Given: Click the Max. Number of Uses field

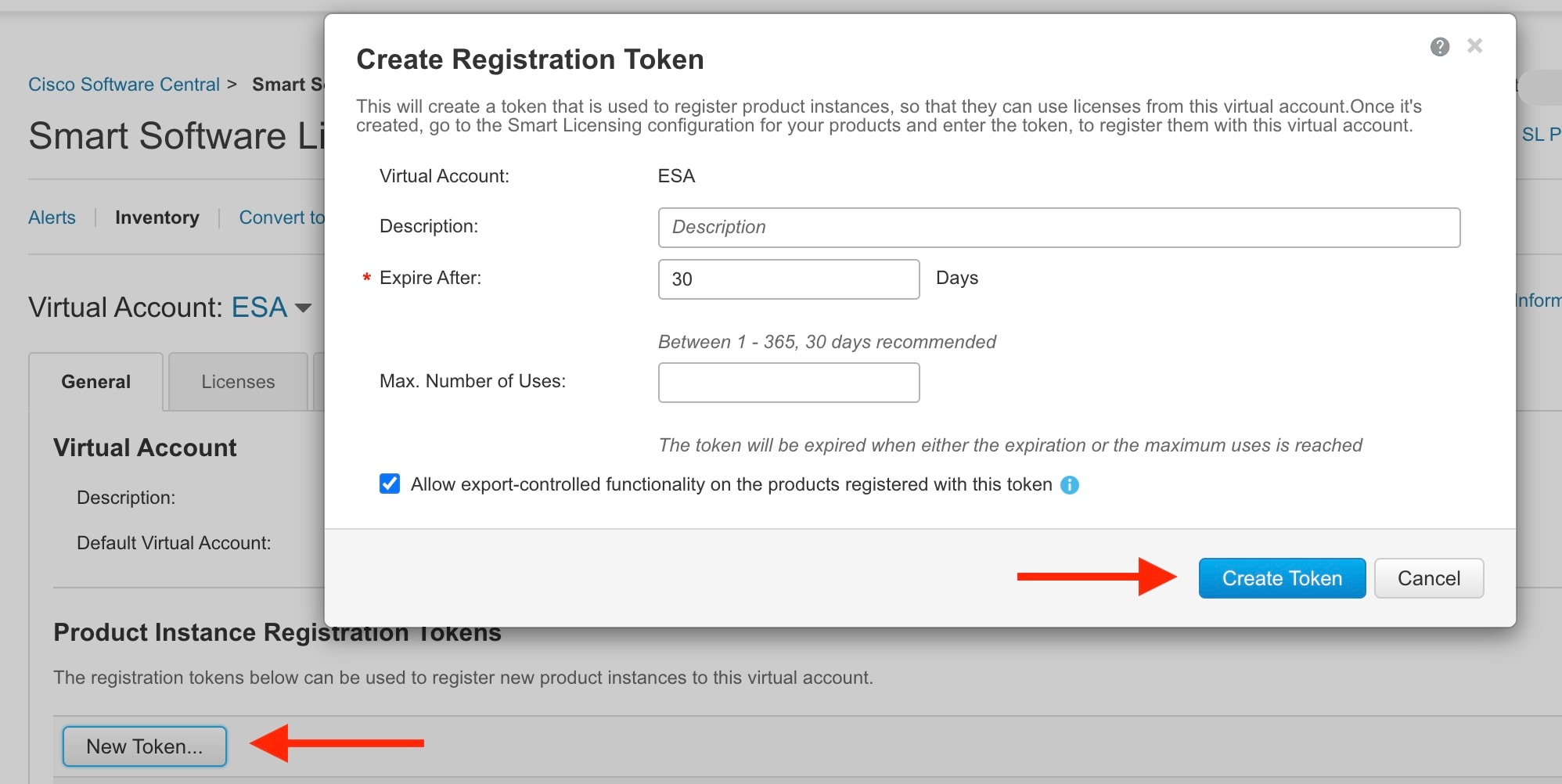Looking at the screenshot, I should point(788,383).
